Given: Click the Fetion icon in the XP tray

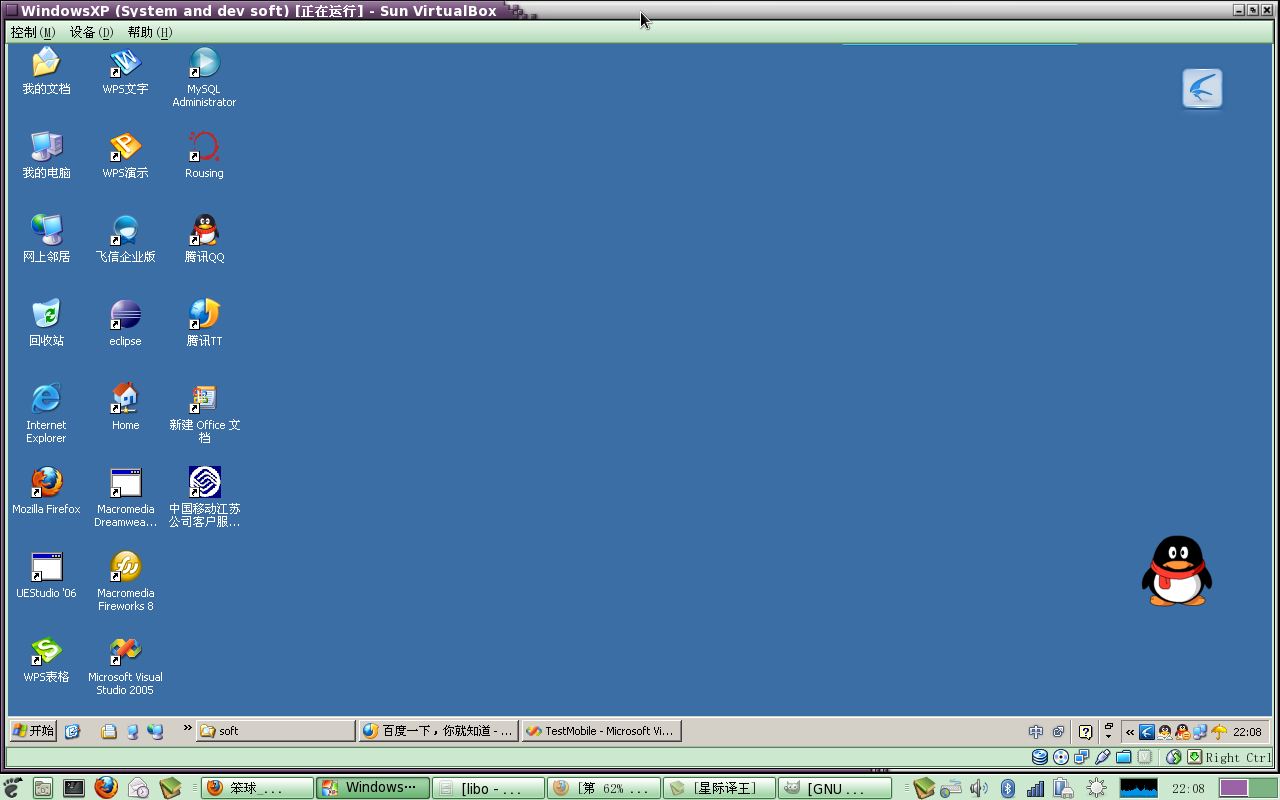Looking at the screenshot, I should point(1147,732).
